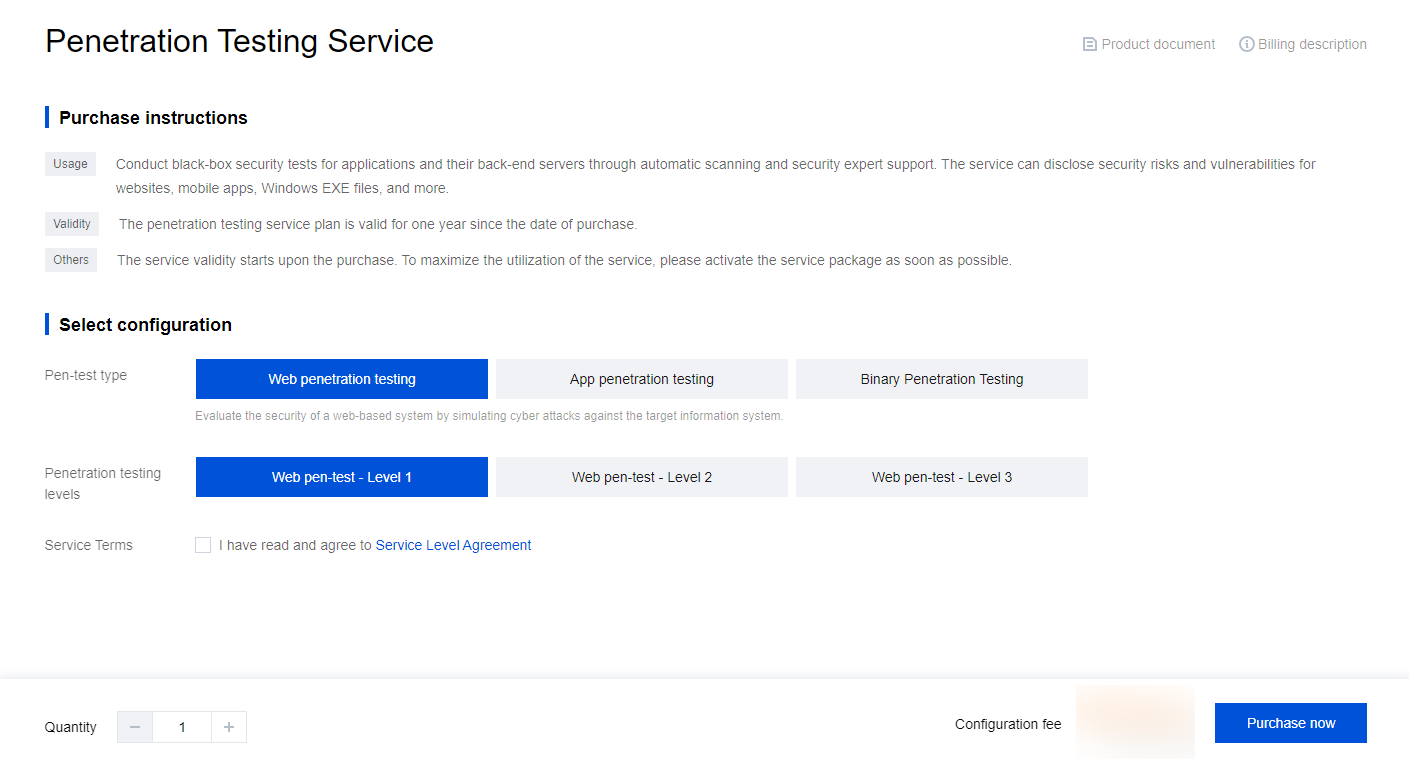Select Web pen-test - Level 1

click(342, 477)
